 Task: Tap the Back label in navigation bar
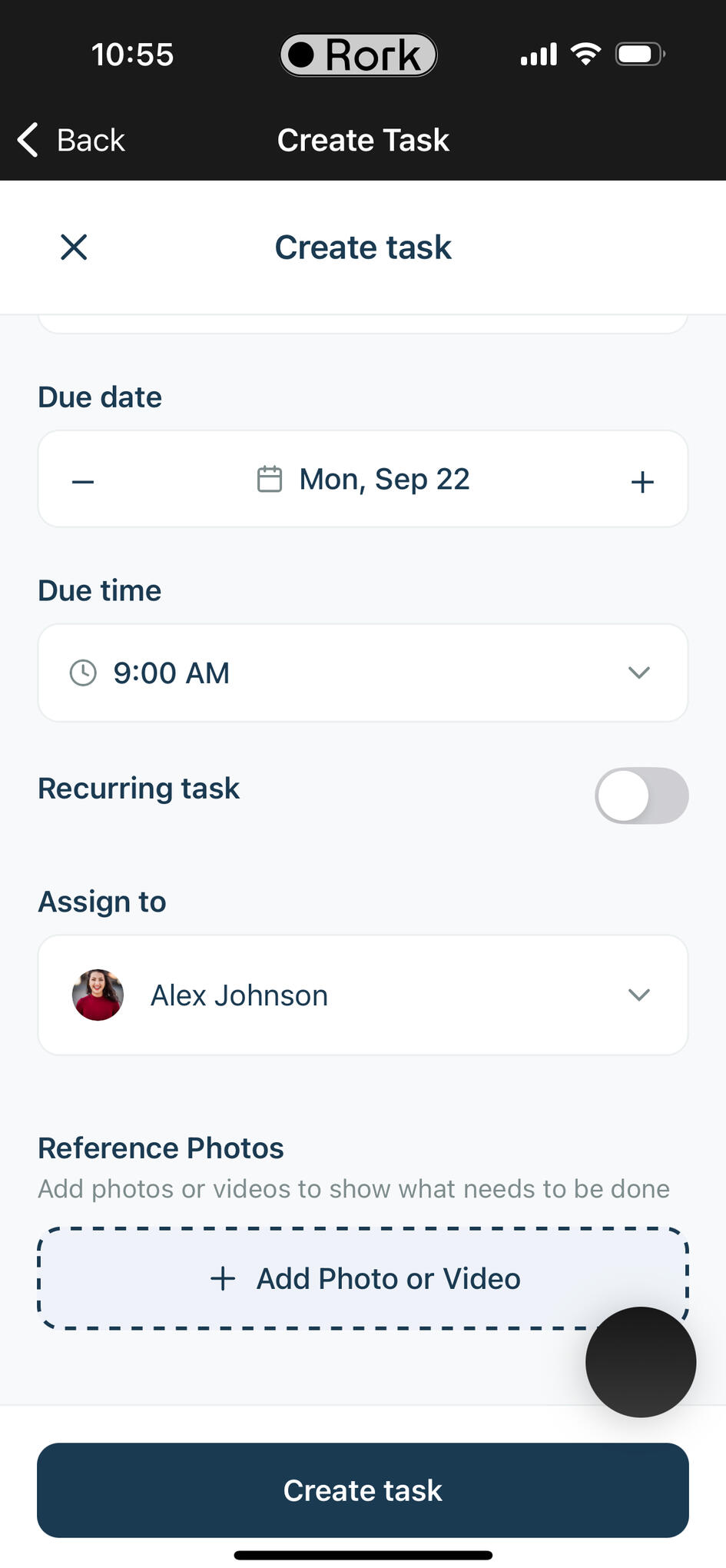91,140
